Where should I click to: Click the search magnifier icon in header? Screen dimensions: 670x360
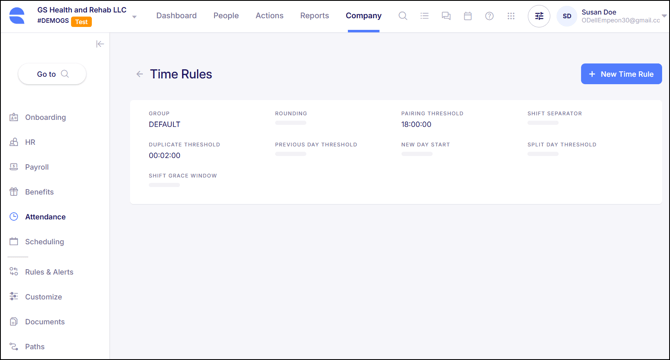(x=403, y=16)
